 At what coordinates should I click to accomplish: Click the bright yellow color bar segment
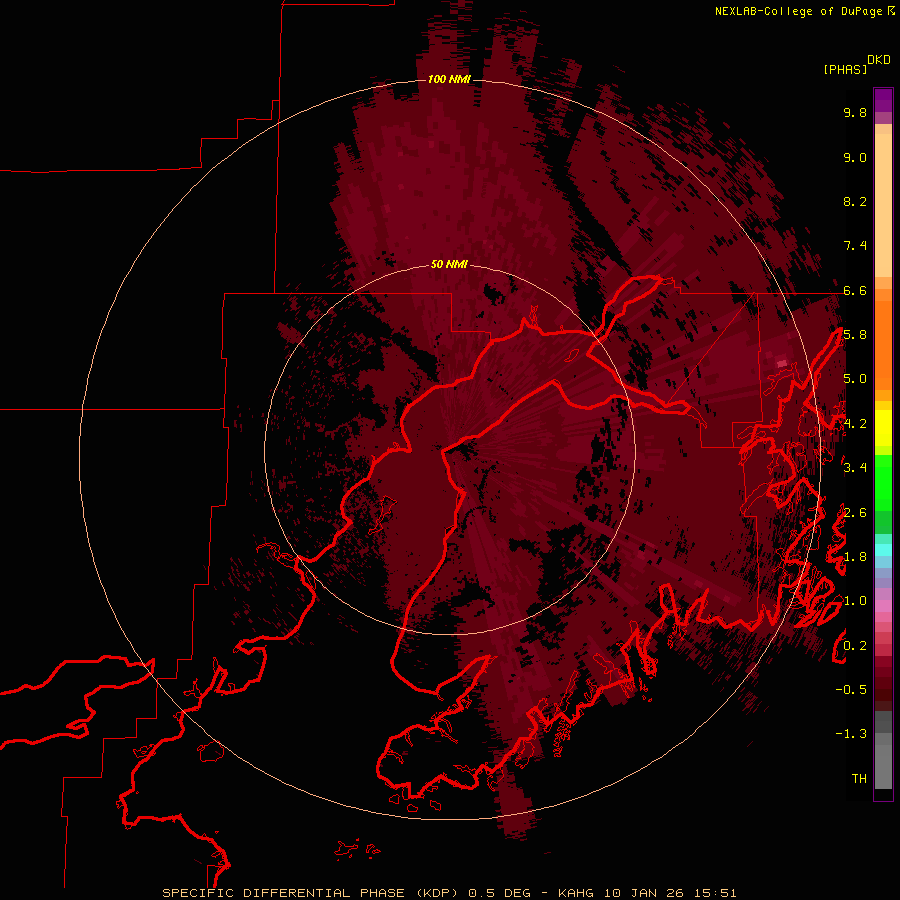click(x=883, y=428)
